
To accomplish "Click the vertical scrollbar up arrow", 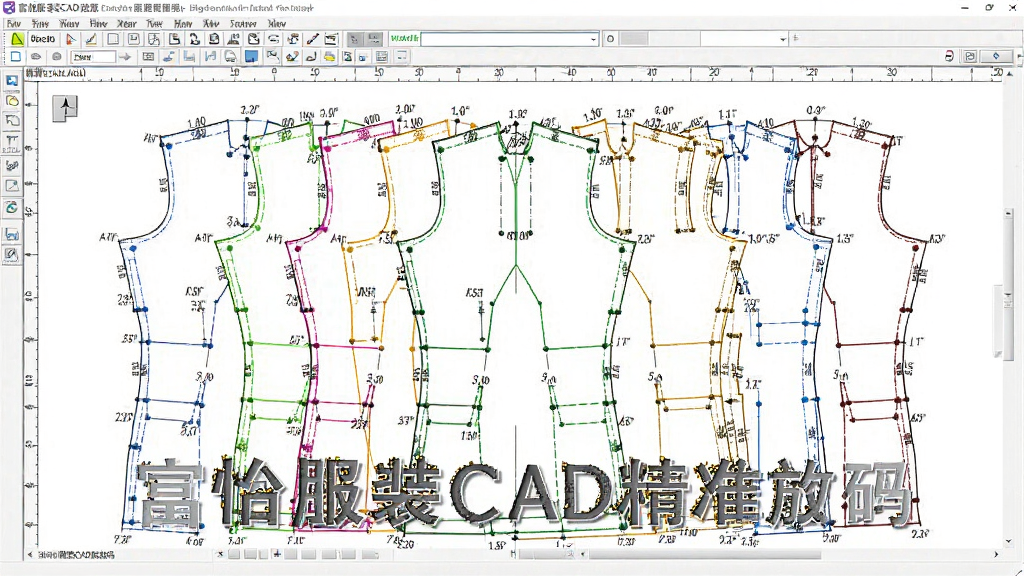I will click(1009, 74).
